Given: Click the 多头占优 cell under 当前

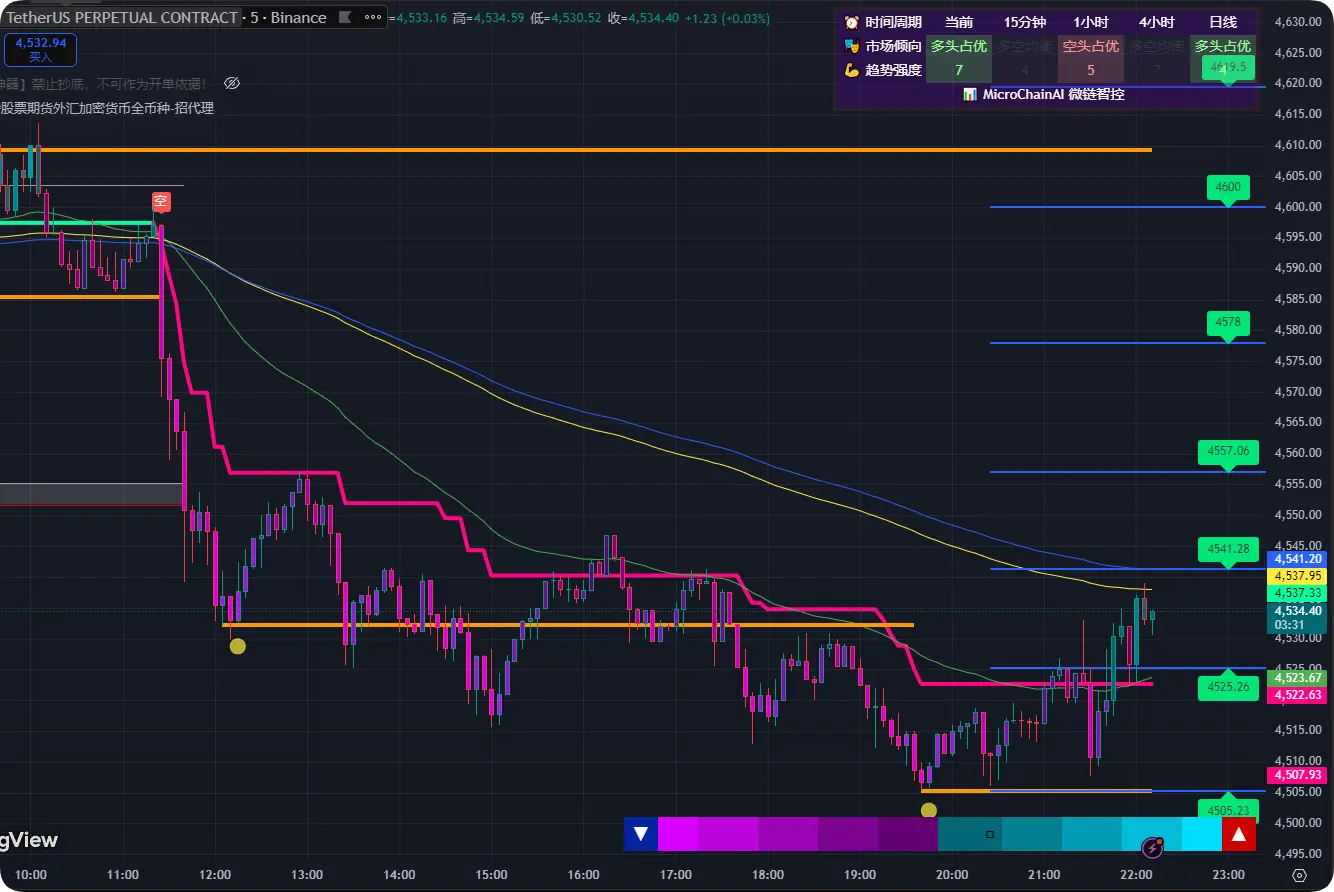Looking at the screenshot, I should pos(959,46).
